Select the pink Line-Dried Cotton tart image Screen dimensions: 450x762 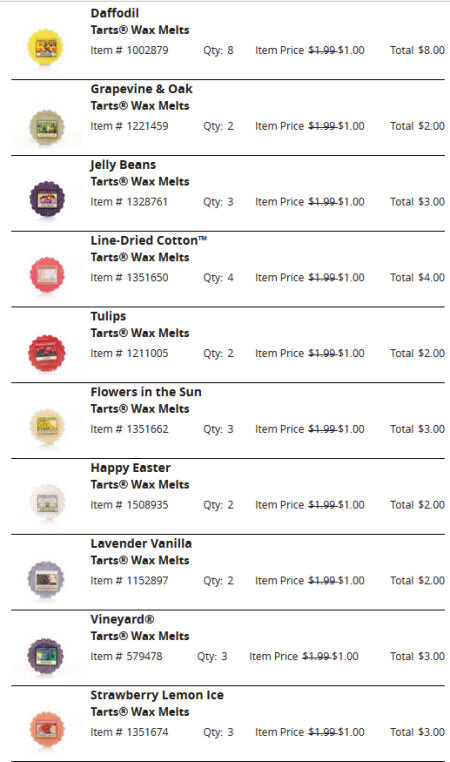[x=47, y=275]
